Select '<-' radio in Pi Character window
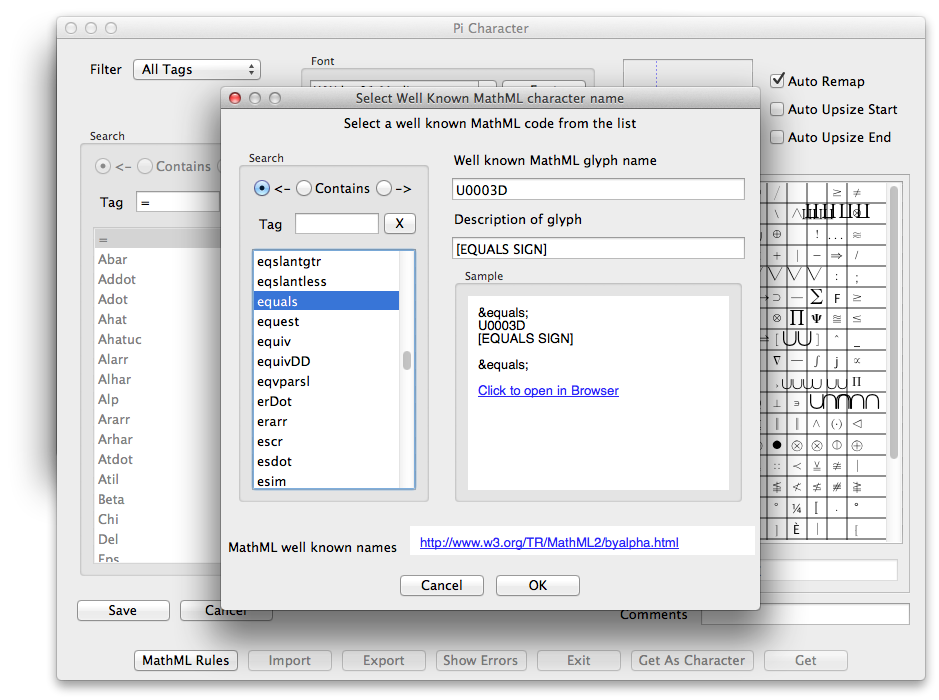 pos(102,166)
